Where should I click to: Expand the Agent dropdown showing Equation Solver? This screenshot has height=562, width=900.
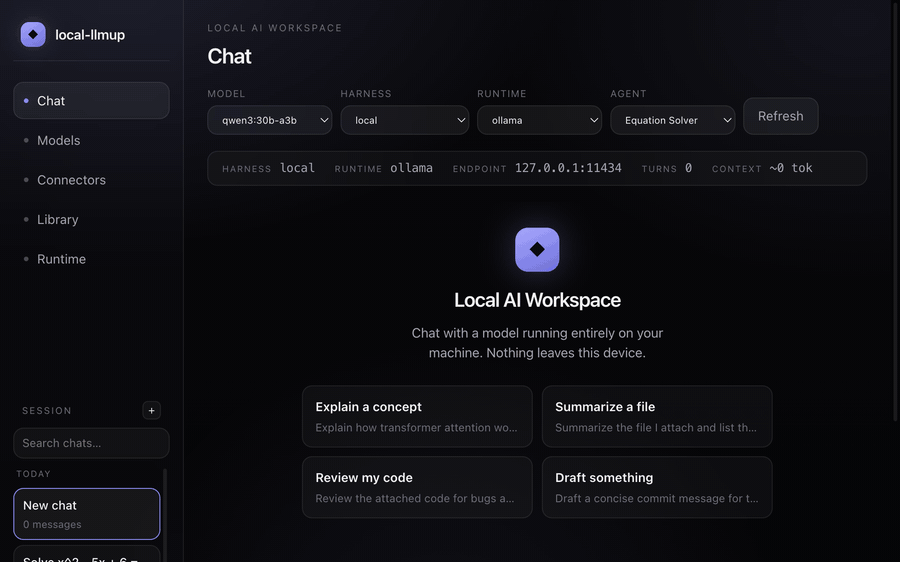[673, 120]
